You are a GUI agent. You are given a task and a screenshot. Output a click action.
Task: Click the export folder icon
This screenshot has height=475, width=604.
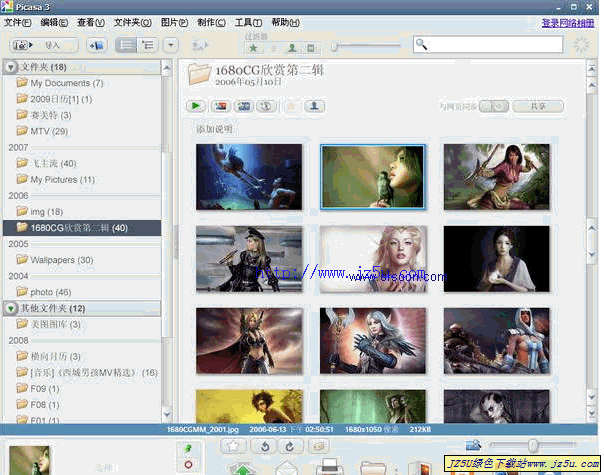[373, 468]
